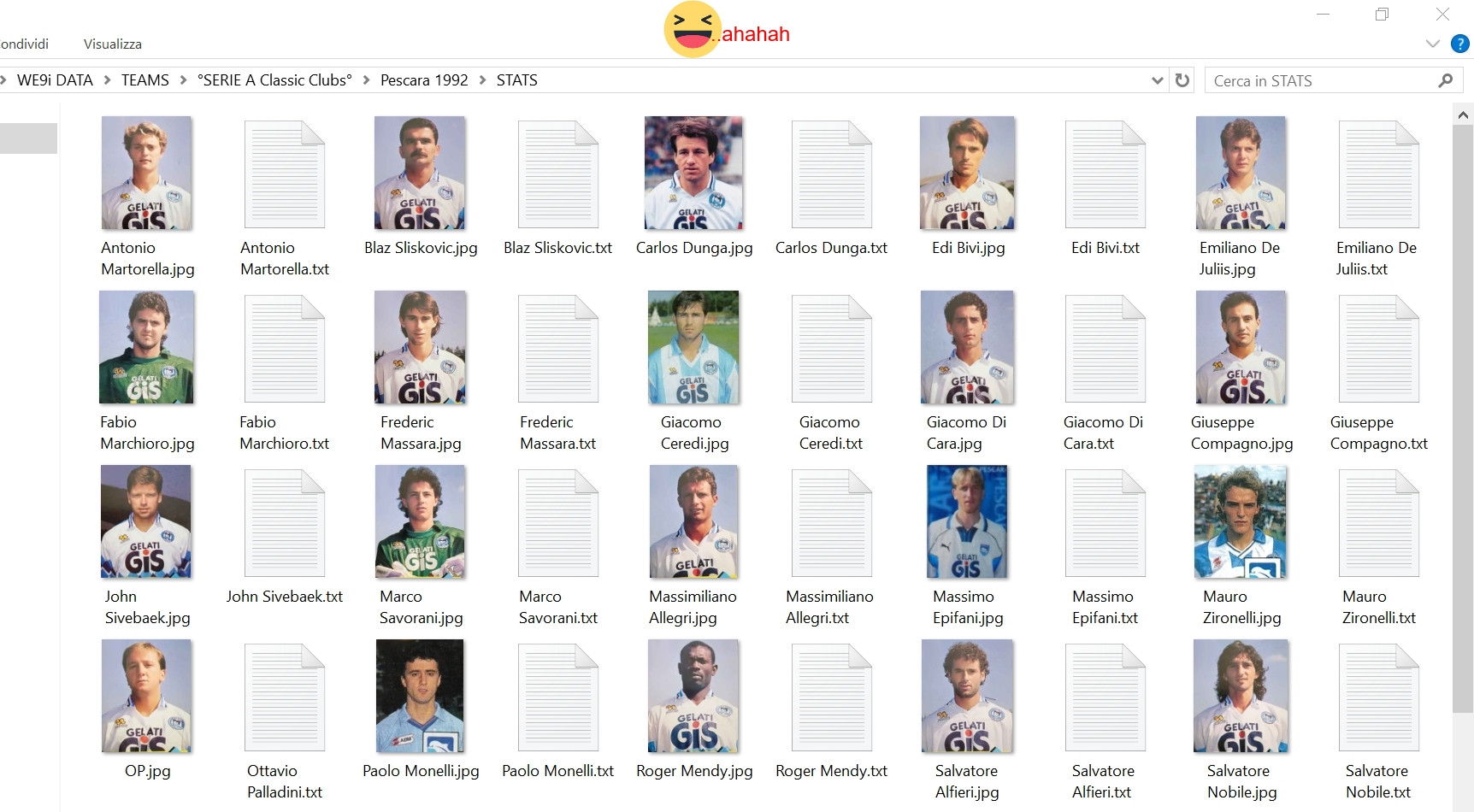The image size is (1474, 812).
Task: Select the Ottavio Palladini.txt file icon
Action: pyautogui.click(x=285, y=697)
